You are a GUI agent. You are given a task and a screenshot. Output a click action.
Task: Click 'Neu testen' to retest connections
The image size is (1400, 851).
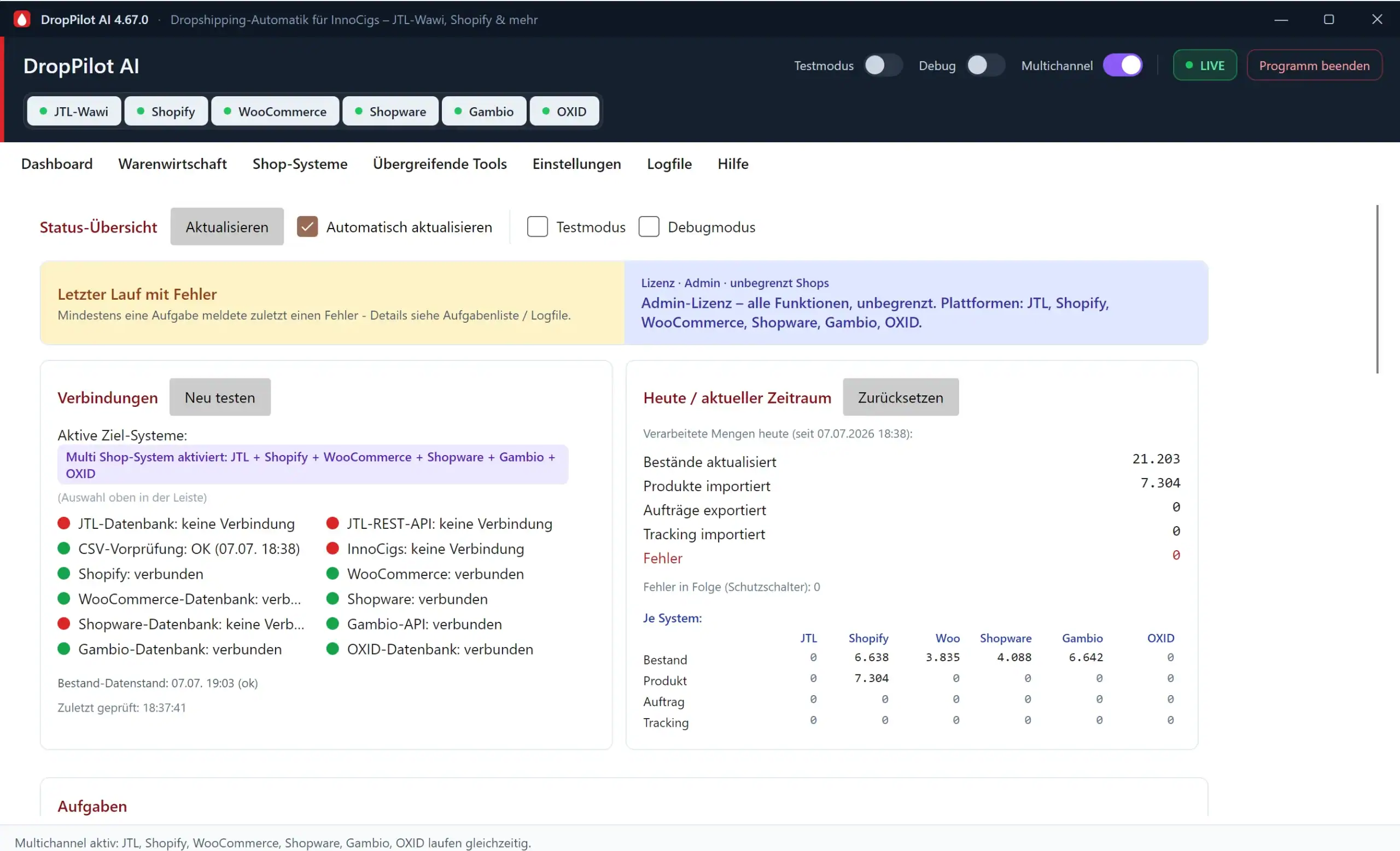tap(220, 397)
